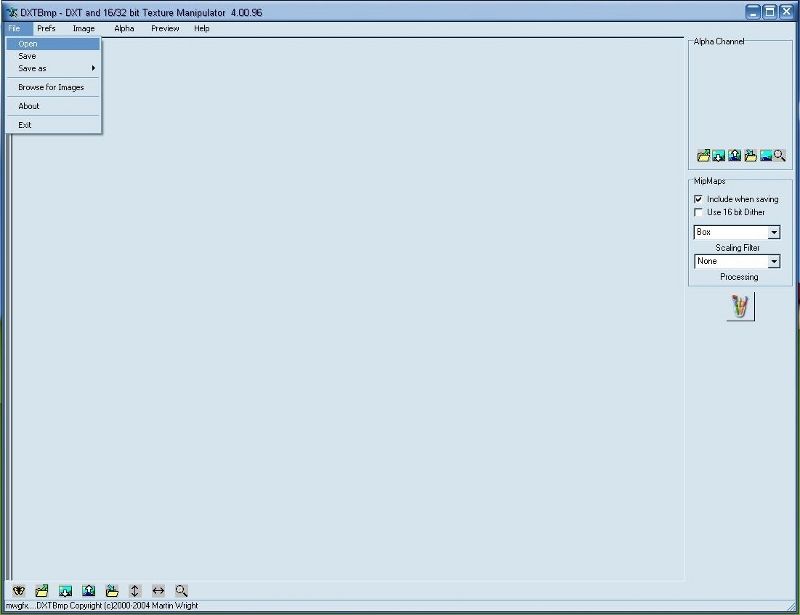Choose Save from the File menu

coord(53,56)
